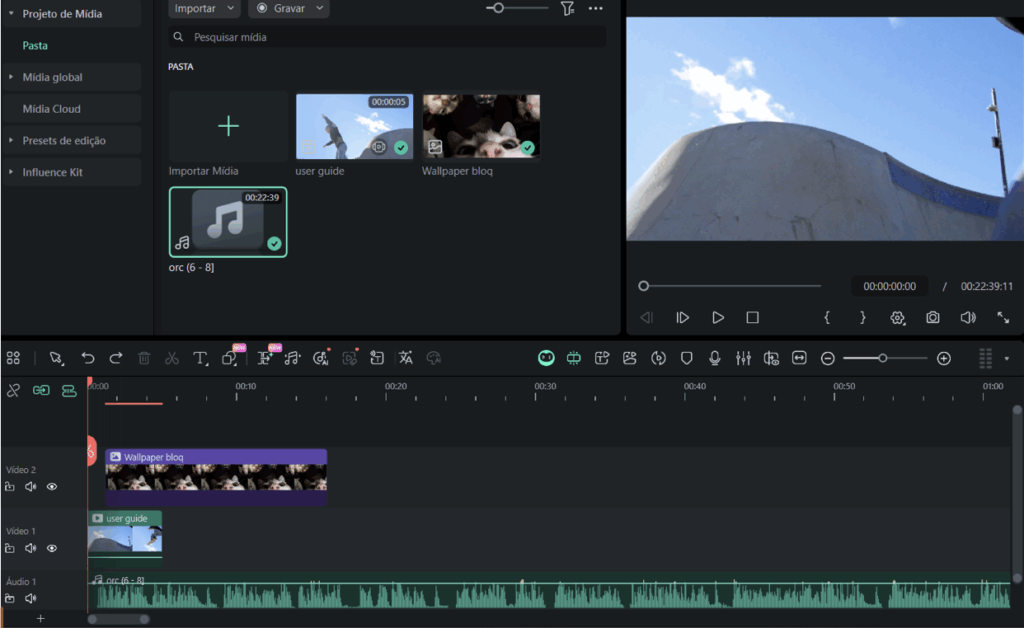Click the translate text icon in toolbar
Screen dimensions: 1024x628
tap(405, 358)
